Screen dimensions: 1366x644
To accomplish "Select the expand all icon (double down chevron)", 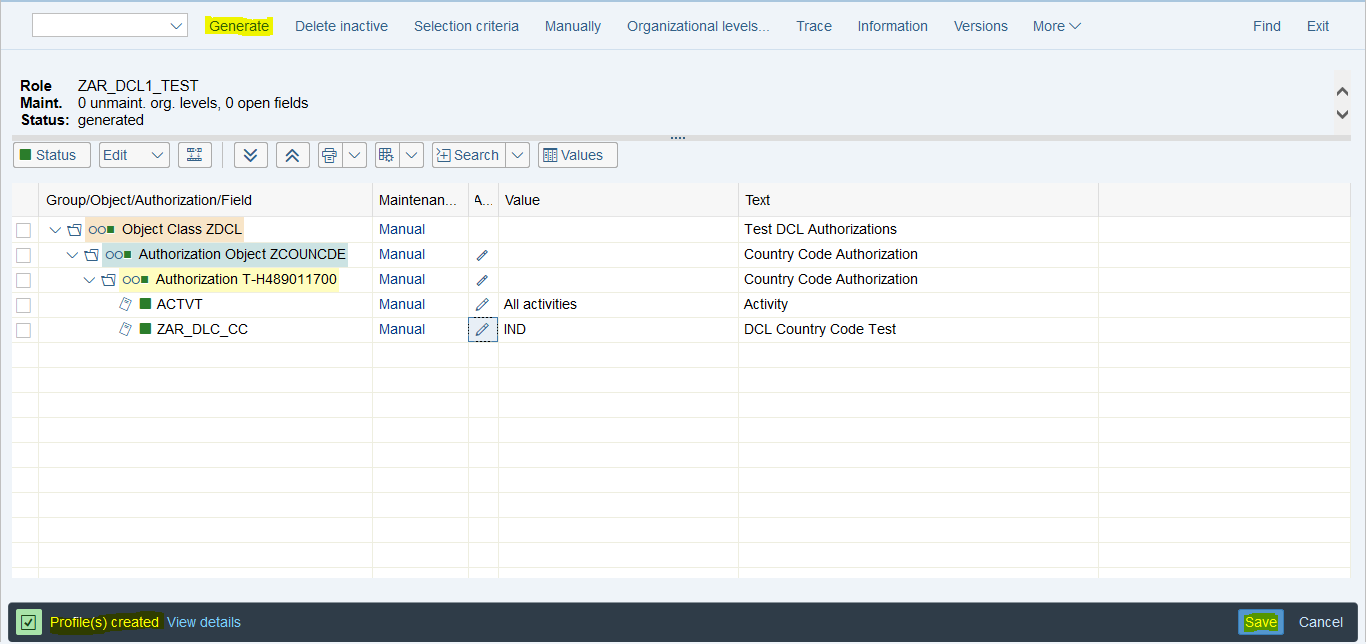I will point(250,154).
